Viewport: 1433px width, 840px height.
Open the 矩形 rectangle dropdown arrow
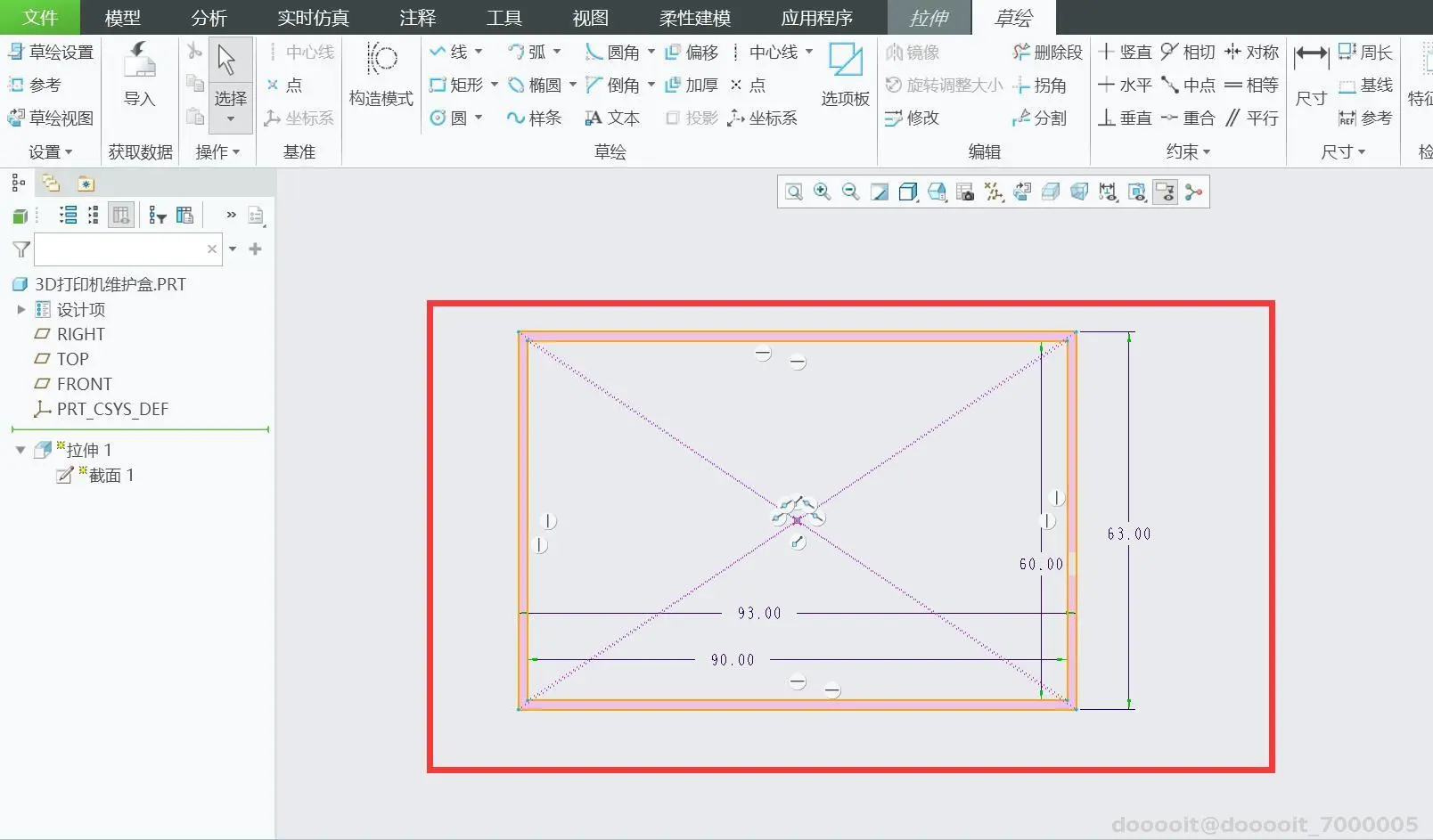click(495, 86)
